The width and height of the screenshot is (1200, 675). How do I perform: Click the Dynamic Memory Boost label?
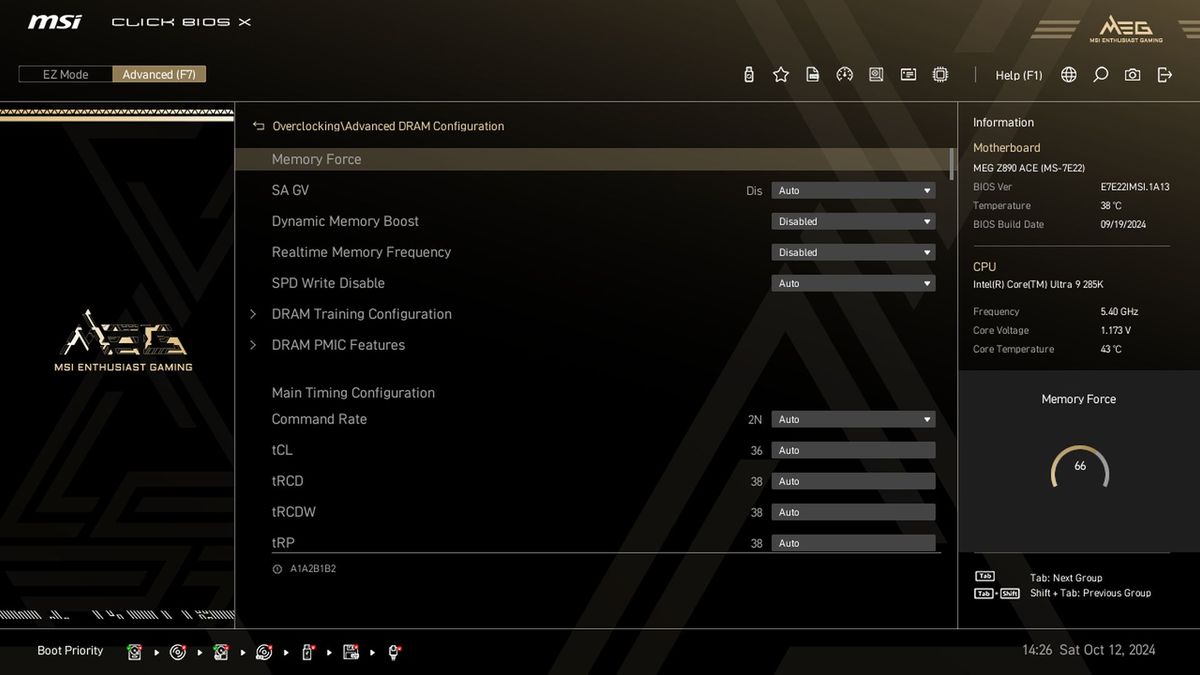tap(345, 221)
